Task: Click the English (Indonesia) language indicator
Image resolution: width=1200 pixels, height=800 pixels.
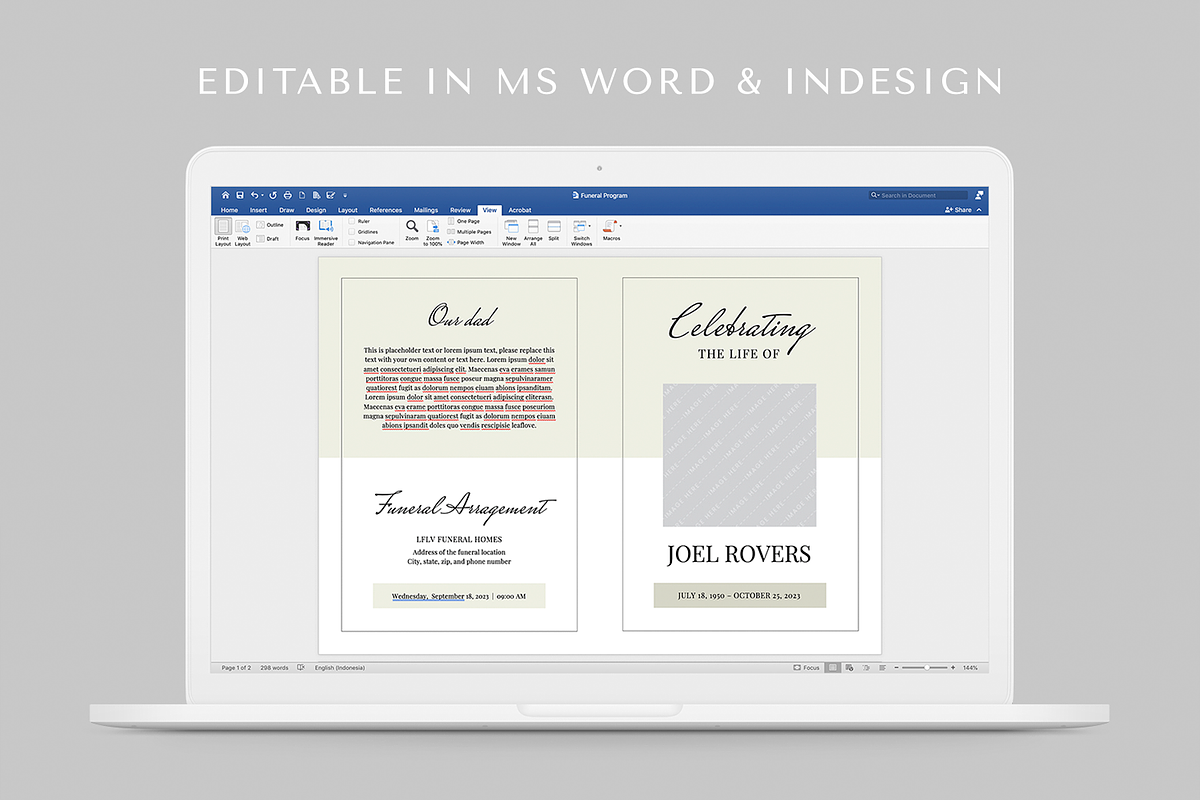Action: point(340,667)
